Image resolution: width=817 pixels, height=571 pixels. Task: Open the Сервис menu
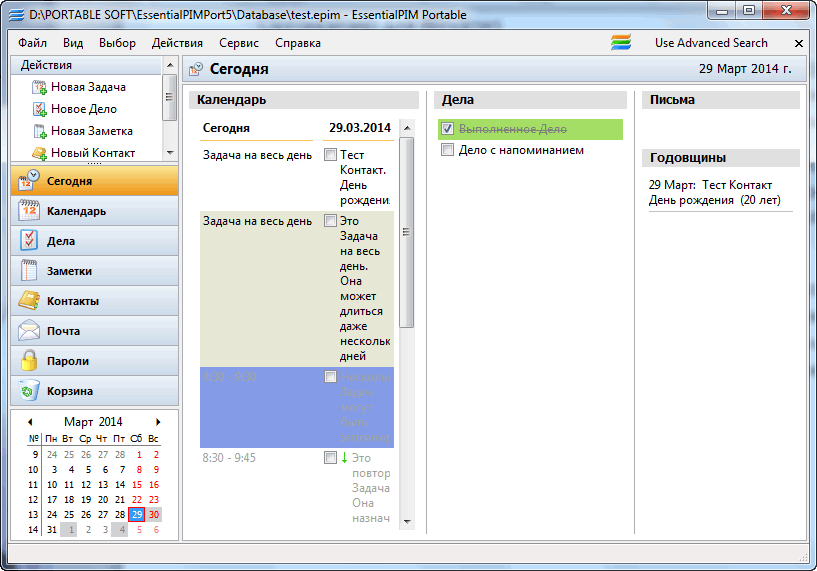pyautogui.click(x=239, y=43)
